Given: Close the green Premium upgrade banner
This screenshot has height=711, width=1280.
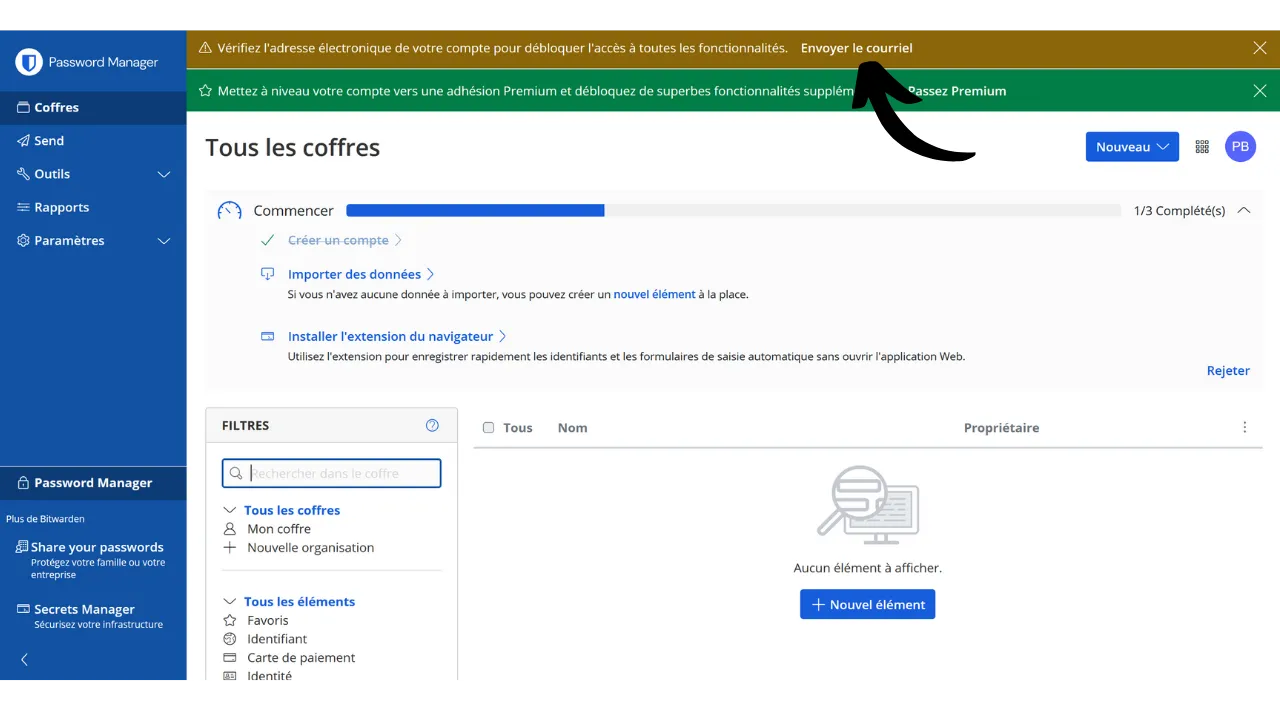Looking at the screenshot, I should coord(1259,91).
